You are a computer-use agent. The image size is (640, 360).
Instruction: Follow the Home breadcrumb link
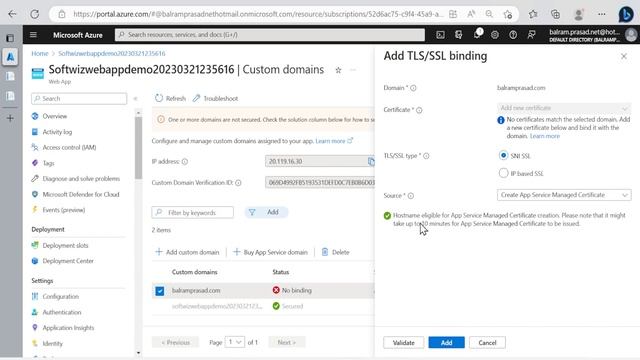click(40, 53)
